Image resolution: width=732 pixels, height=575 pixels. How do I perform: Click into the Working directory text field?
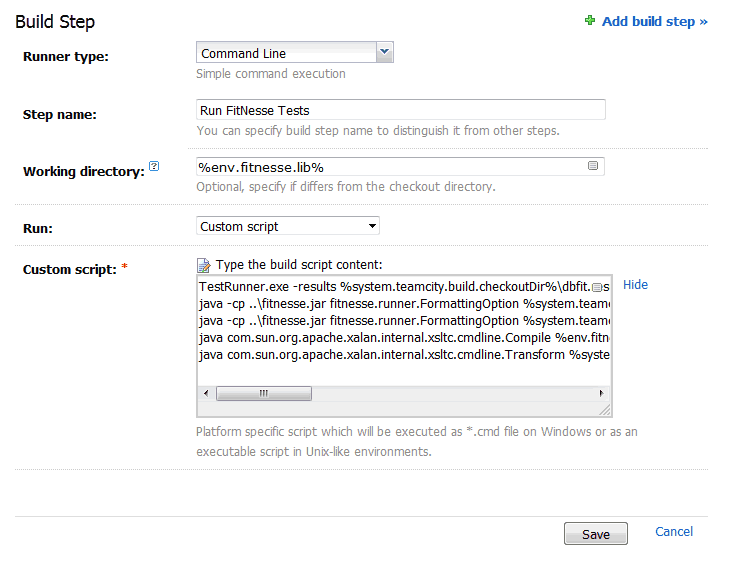[x=390, y=167]
